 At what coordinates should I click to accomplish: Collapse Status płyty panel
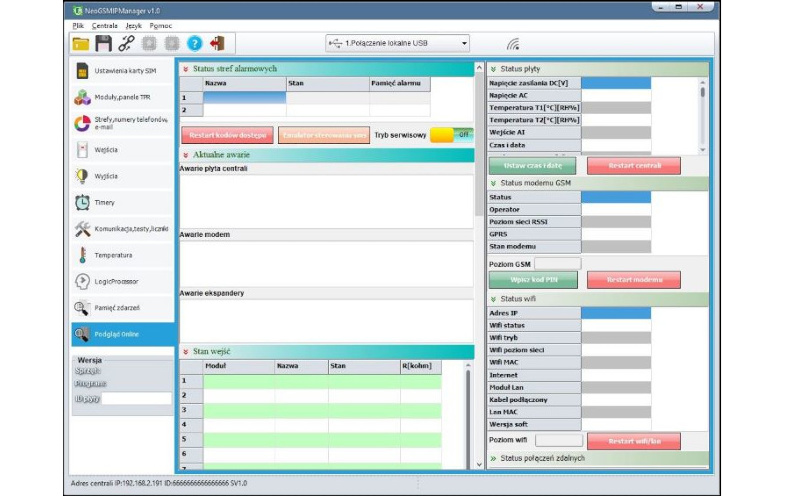[493, 69]
